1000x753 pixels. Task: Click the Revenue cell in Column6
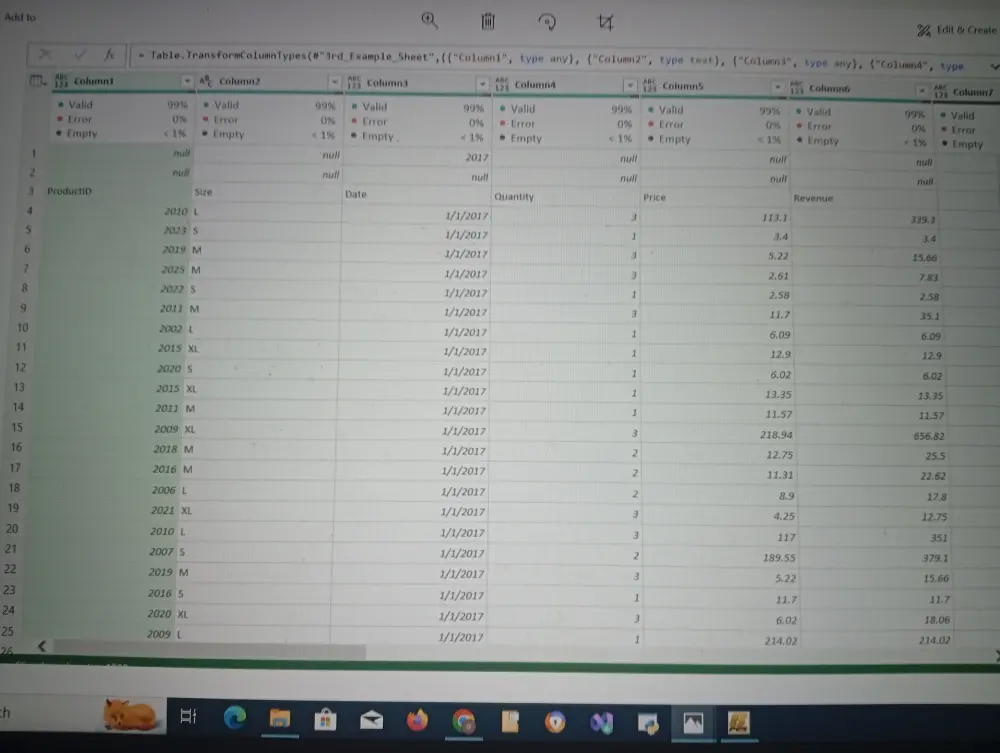point(813,199)
